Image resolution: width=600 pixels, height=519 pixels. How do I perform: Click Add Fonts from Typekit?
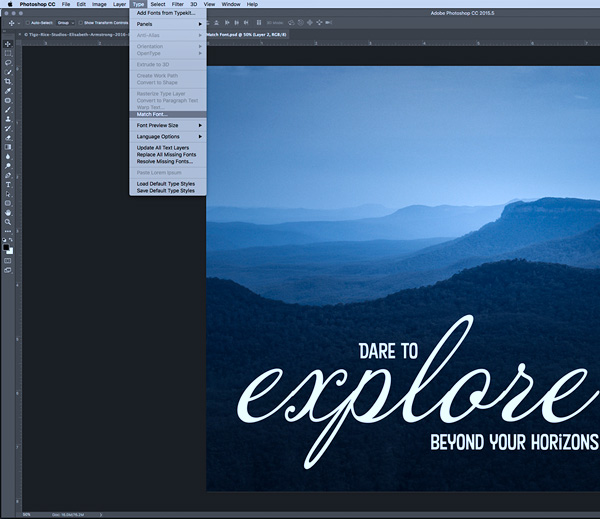click(168, 13)
